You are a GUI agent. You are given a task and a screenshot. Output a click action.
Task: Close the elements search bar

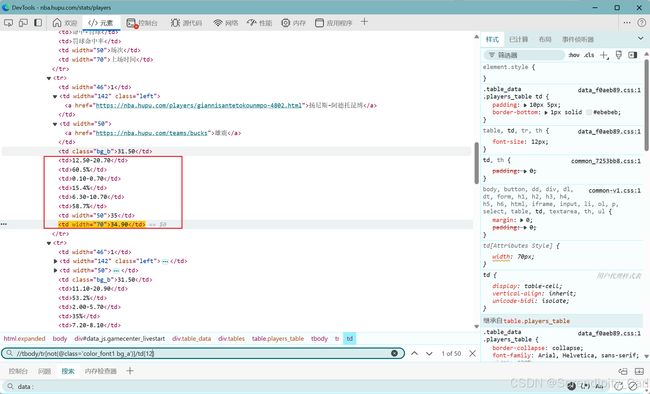pyautogui.click(x=473, y=353)
